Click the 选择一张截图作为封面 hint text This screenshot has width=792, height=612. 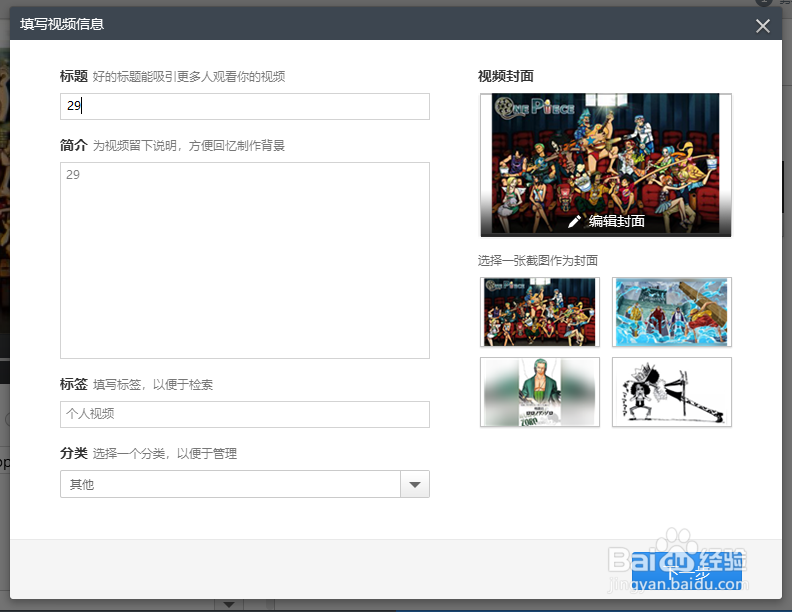tap(537, 261)
